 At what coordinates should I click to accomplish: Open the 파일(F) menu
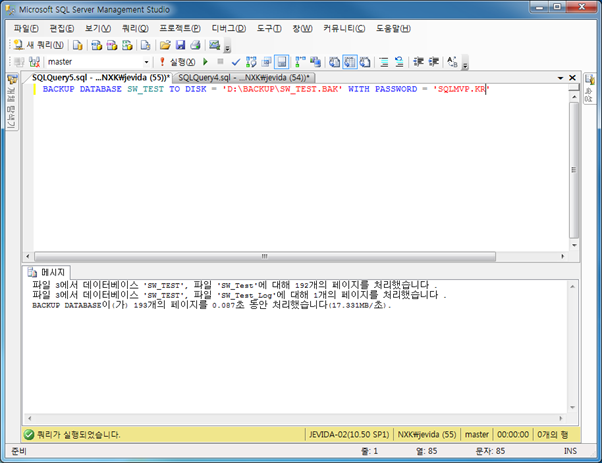click(26, 28)
